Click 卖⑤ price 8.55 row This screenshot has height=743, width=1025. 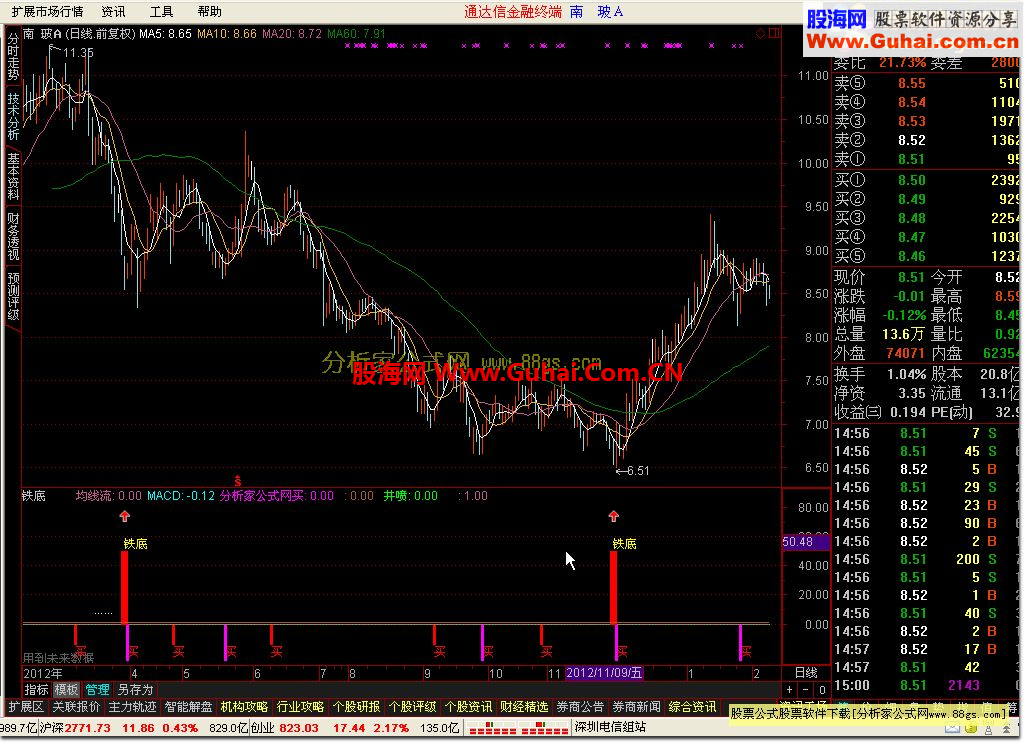926,83
